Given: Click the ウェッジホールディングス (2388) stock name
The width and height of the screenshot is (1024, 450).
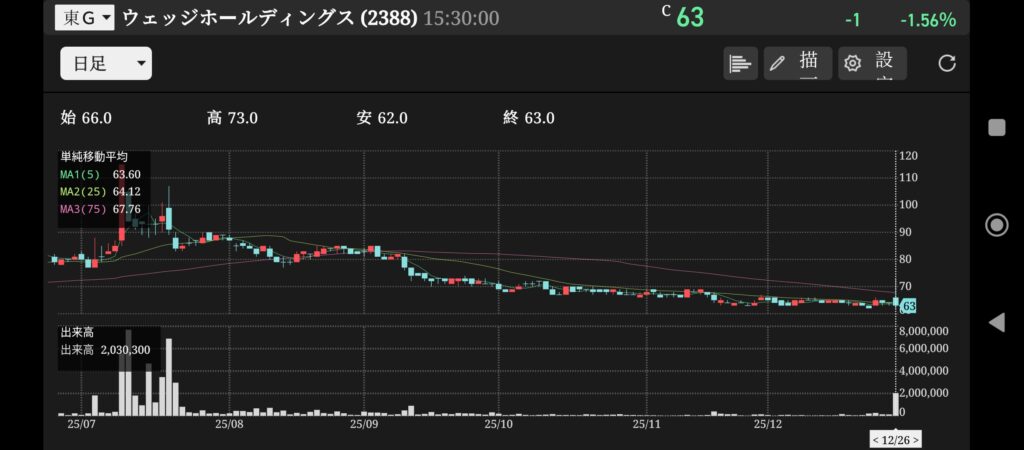Looking at the screenshot, I should pos(269,18).
